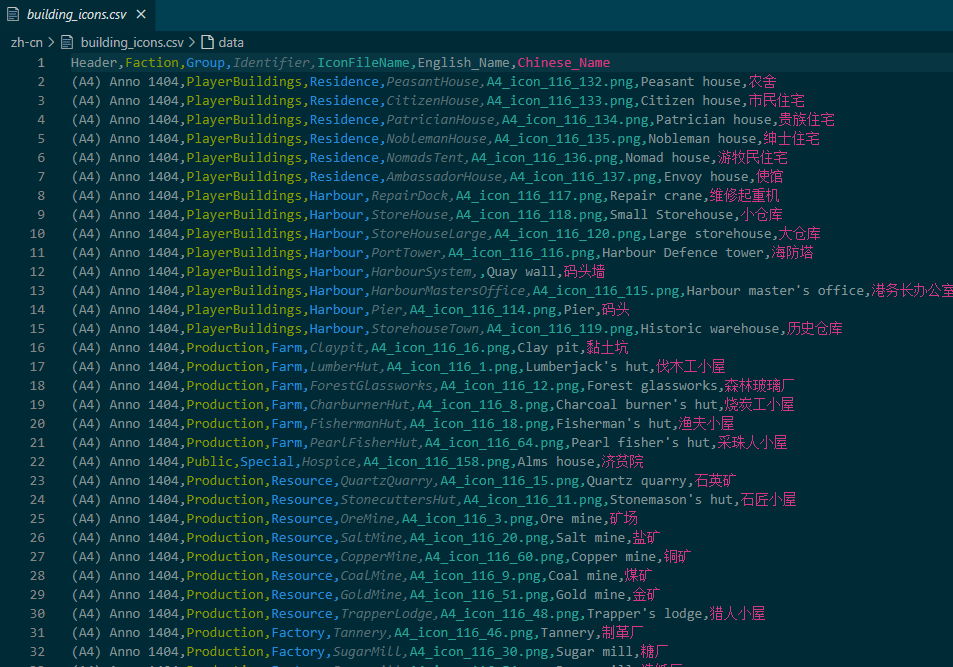Click OreMine identifier on line 25
This screenshot has height=667, width=953.
367,519
